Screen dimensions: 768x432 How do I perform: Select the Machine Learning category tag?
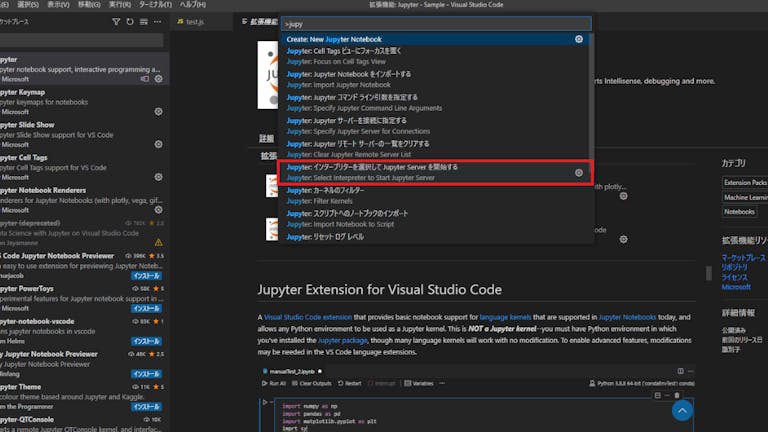coord(746,197)
